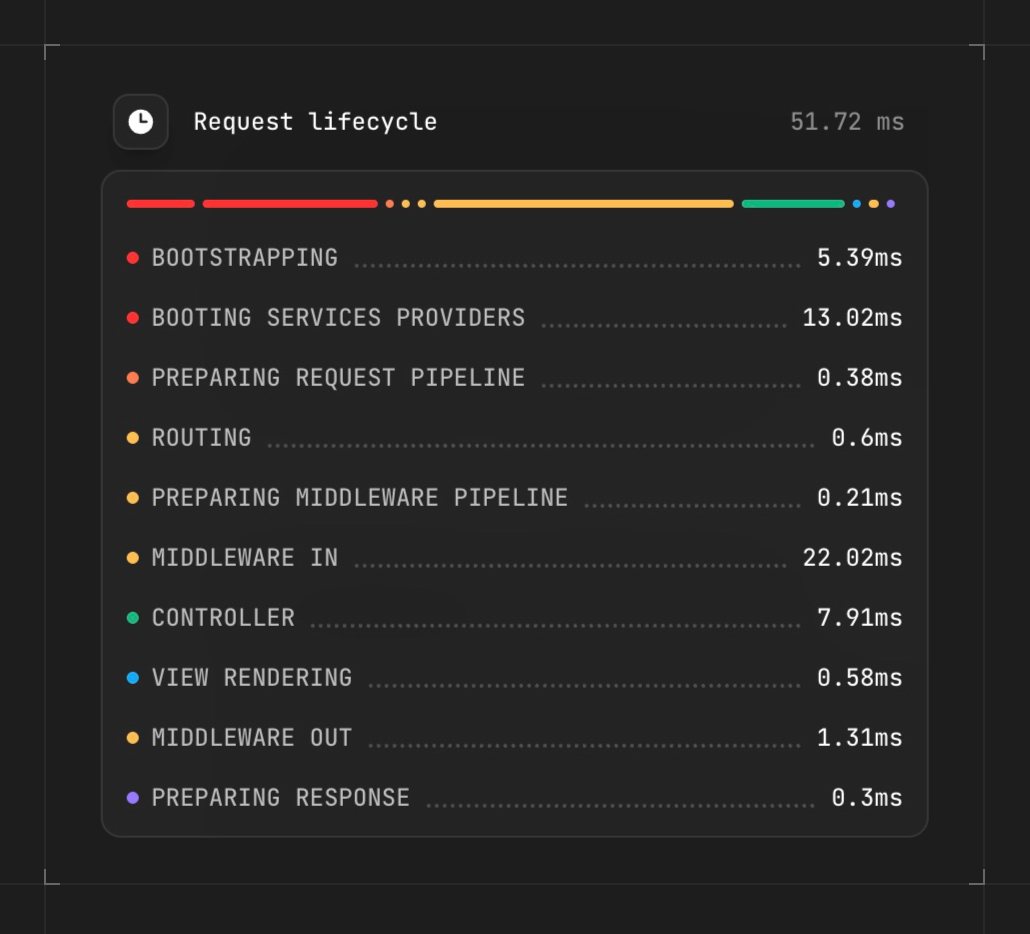Click the blue View Rendering timeline dot
Viewport: 1030px width, 934px height.
857,204
